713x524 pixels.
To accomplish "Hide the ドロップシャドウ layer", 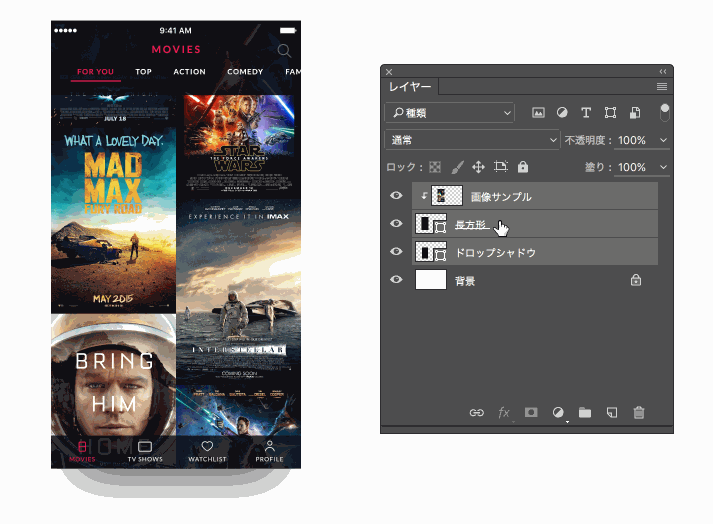I will tap(396, 252).
